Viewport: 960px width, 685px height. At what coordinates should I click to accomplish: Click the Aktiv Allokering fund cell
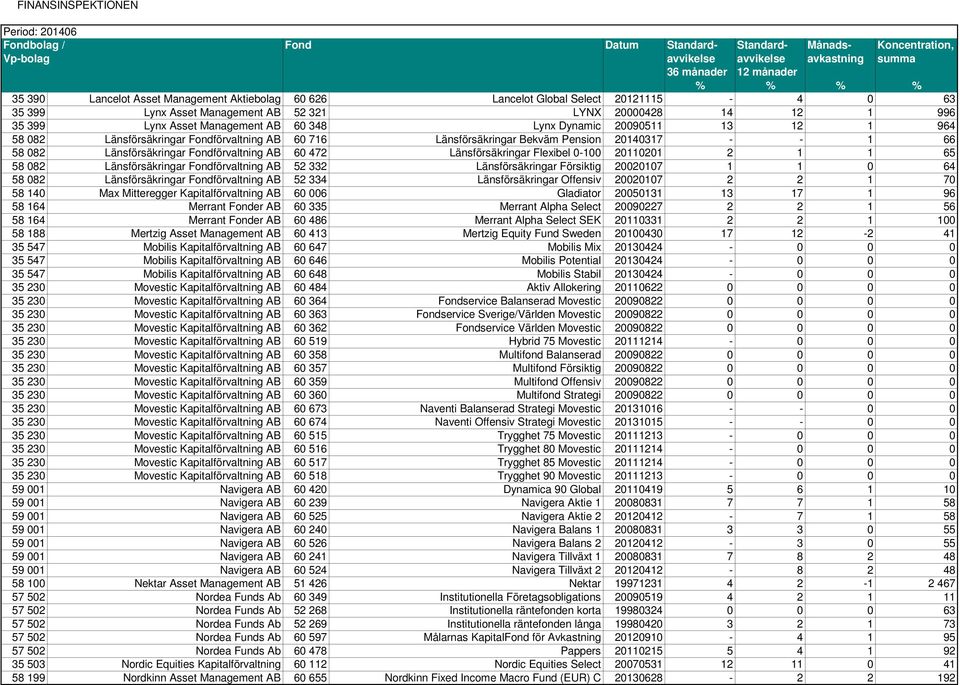(x=465, y=288)
